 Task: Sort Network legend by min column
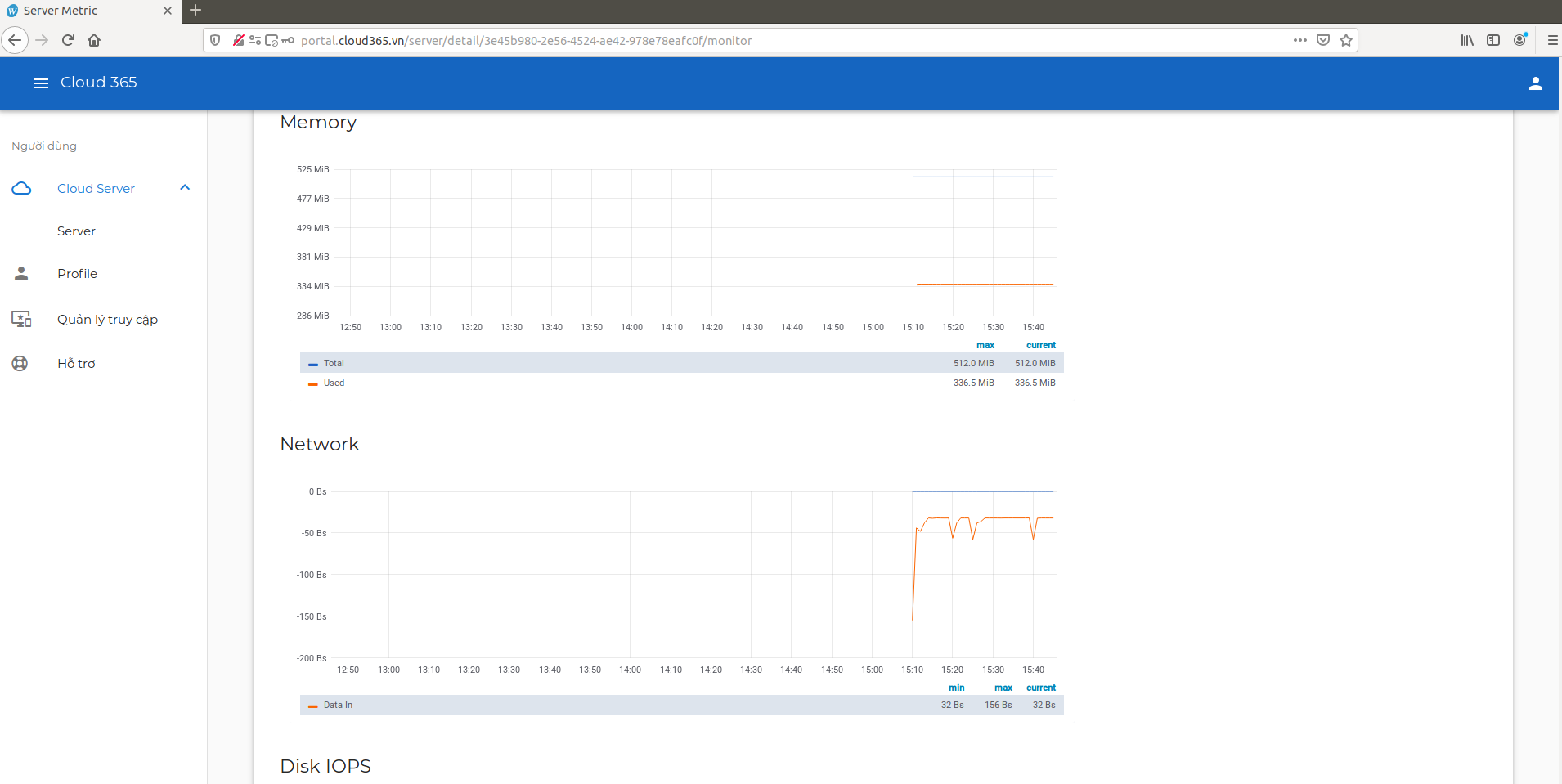click(x=956, y=688)
